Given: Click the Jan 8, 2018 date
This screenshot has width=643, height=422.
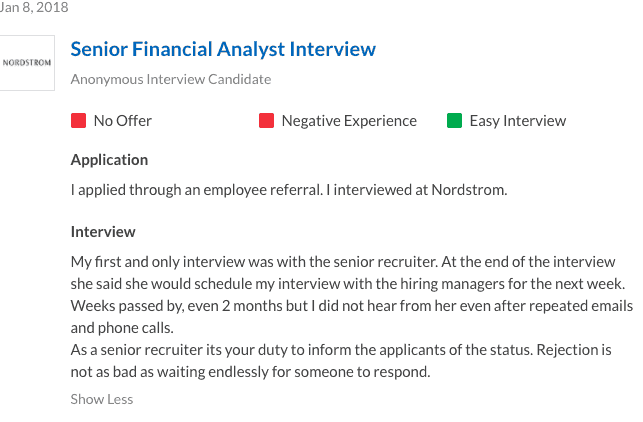Looking at the screenshot, I should click(x=34, y=7).
